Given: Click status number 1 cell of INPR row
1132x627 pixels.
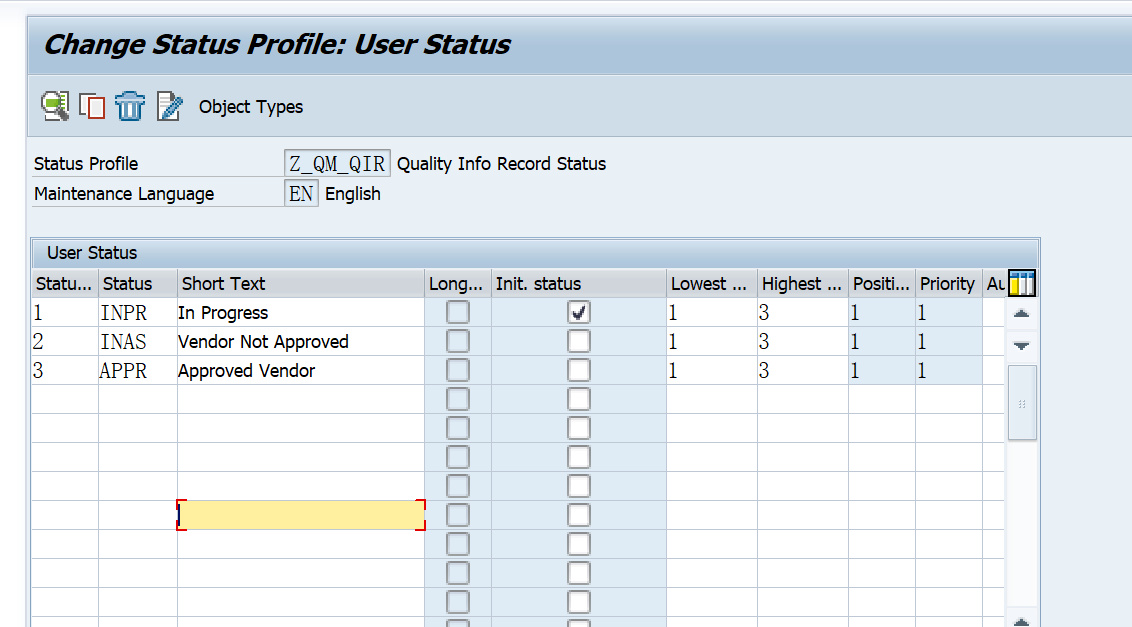Looking at the screenshot, I should (65, 313).
